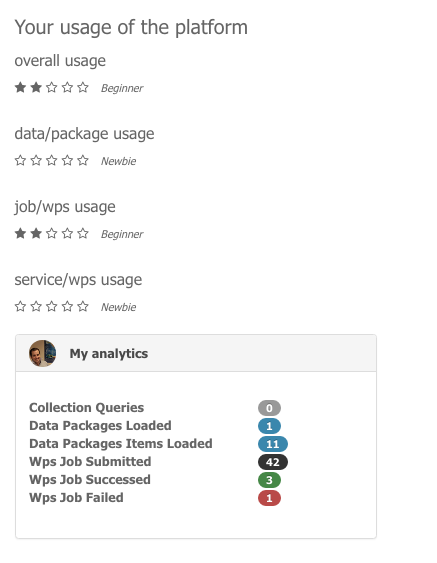
Task: Click the first star under data/package usage
Action: pyautogui.click(x=20, y=160)
